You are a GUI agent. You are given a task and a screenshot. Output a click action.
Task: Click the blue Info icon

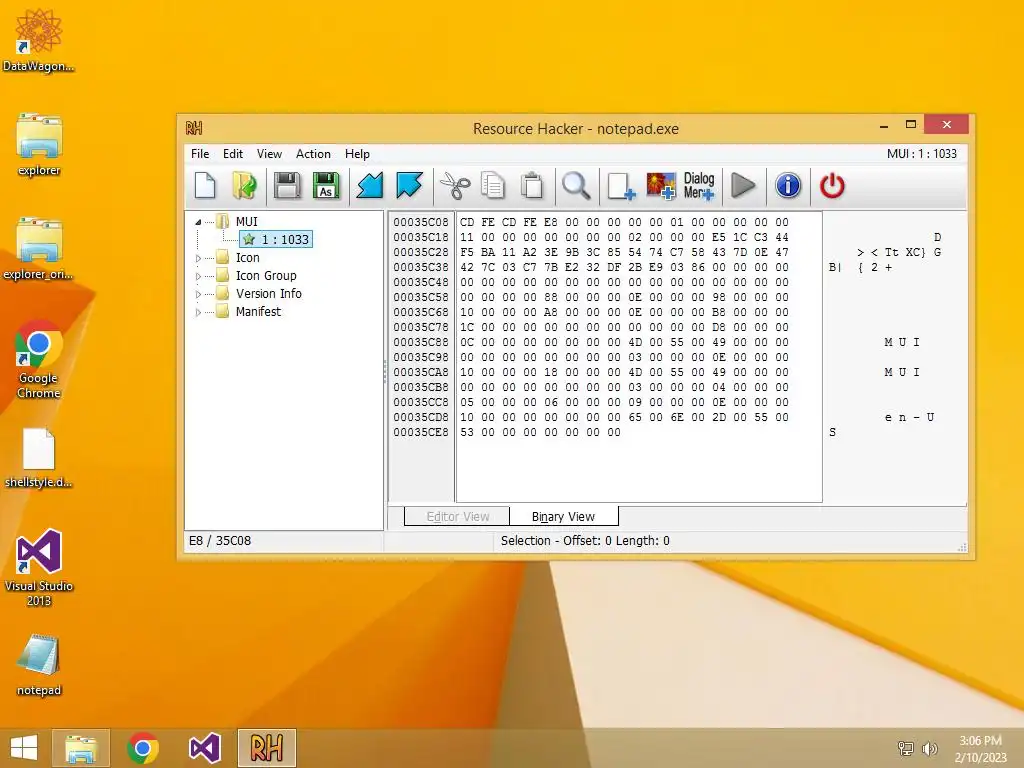point(788,185)
